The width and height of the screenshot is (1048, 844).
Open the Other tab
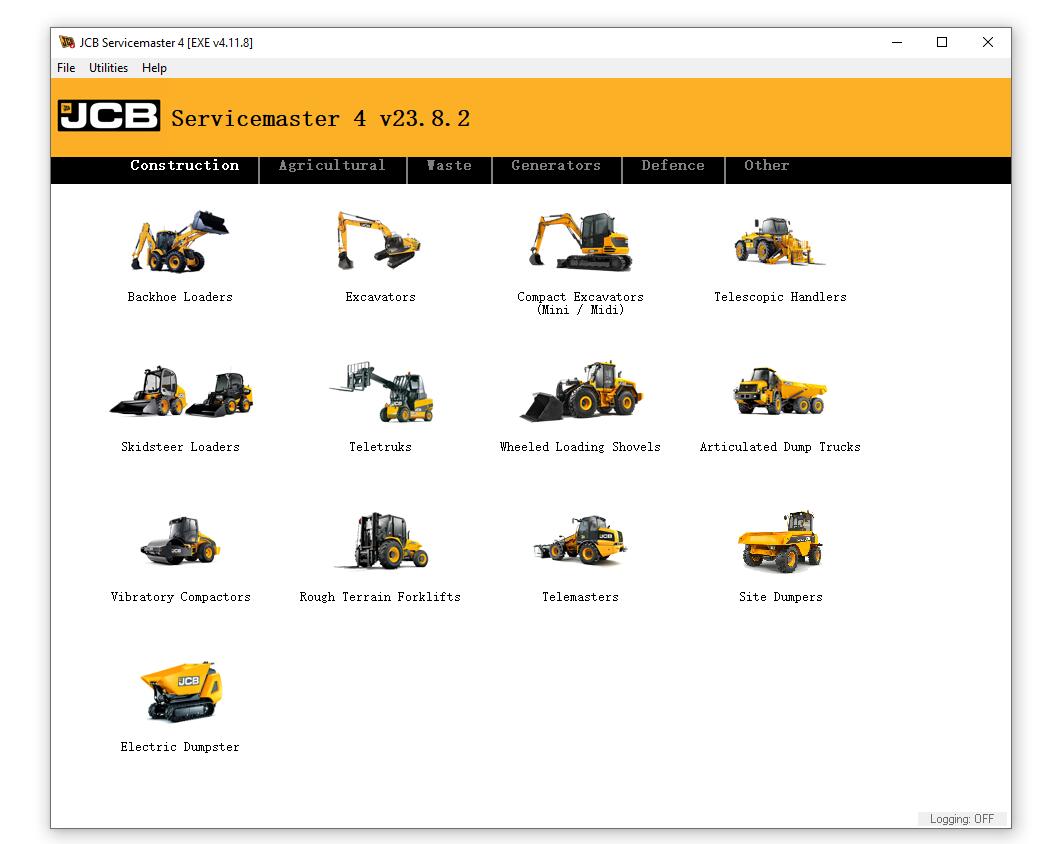[x=767, y=166]
